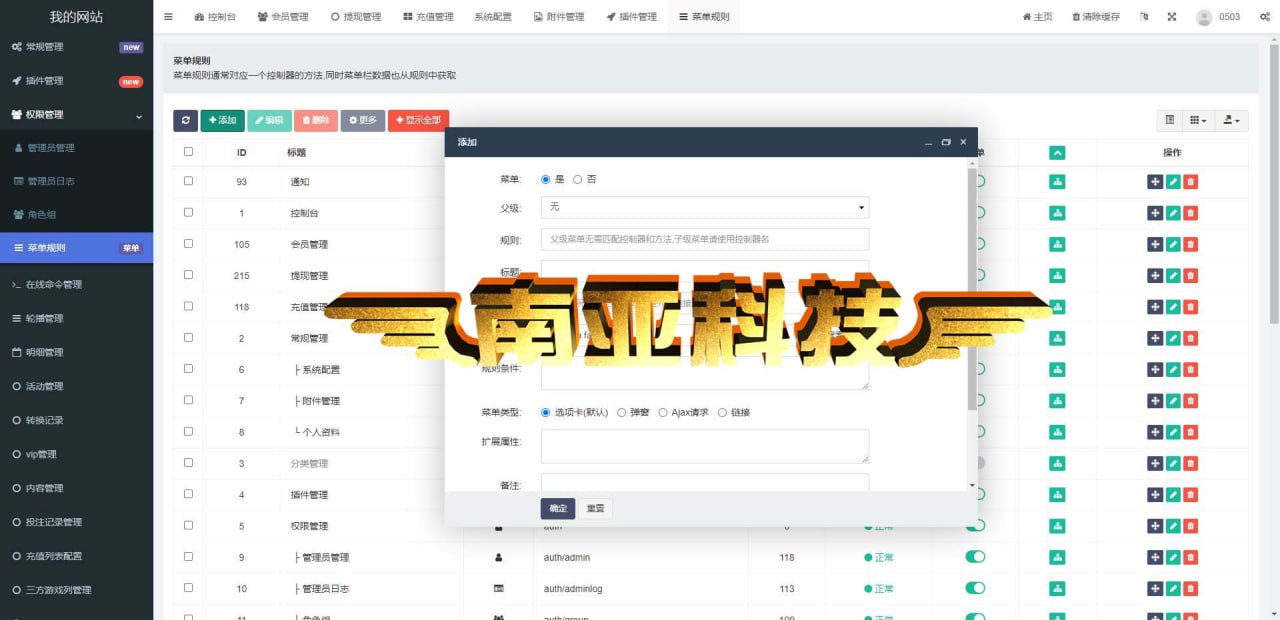The width and height of the screenshot is (1280, 620).
Task: Enter fullscreen using the expand arrows icon
Action: pyautogui.click(x=1171, y=17)
